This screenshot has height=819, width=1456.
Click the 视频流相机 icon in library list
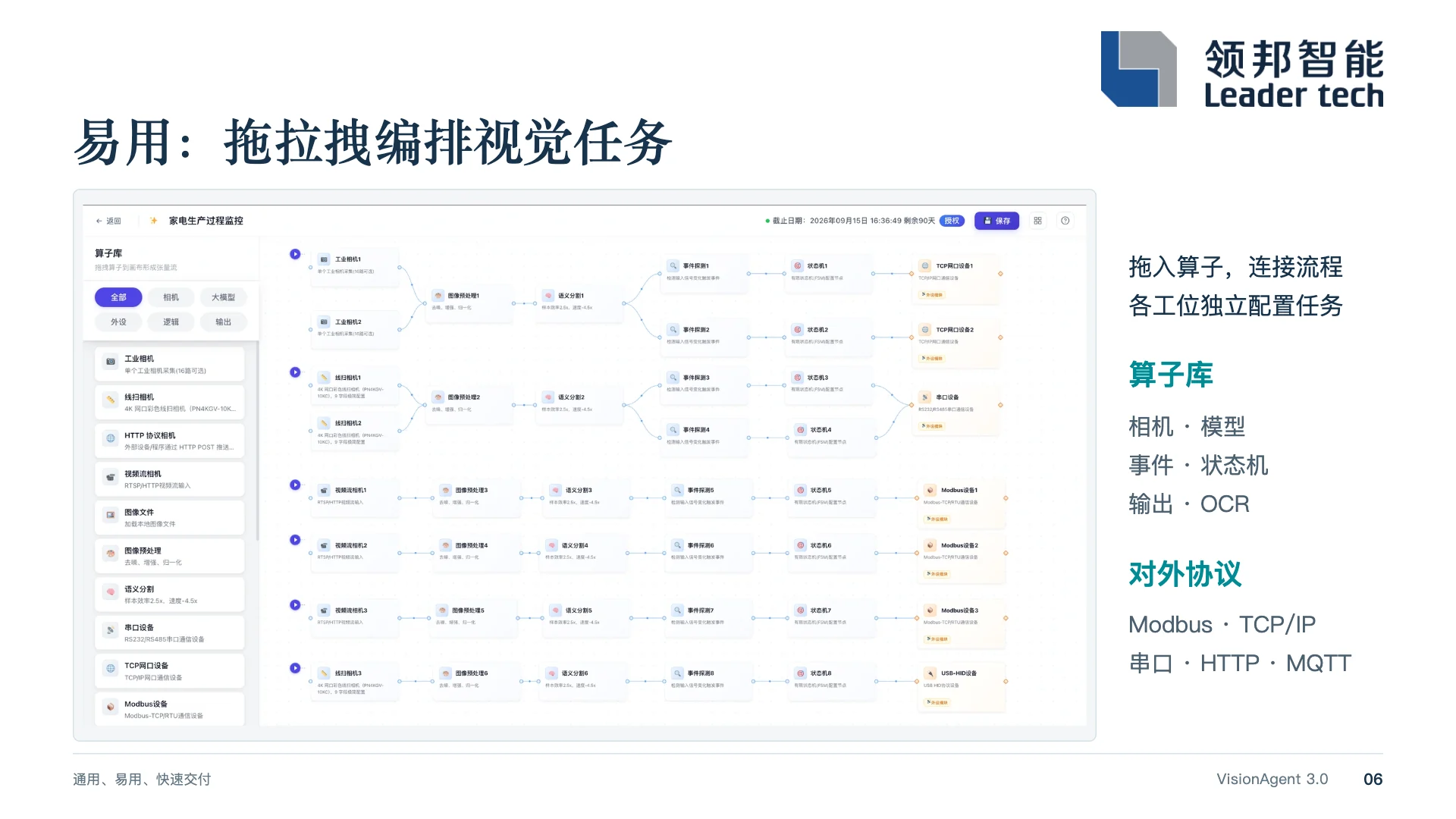(x=111, y=477)
